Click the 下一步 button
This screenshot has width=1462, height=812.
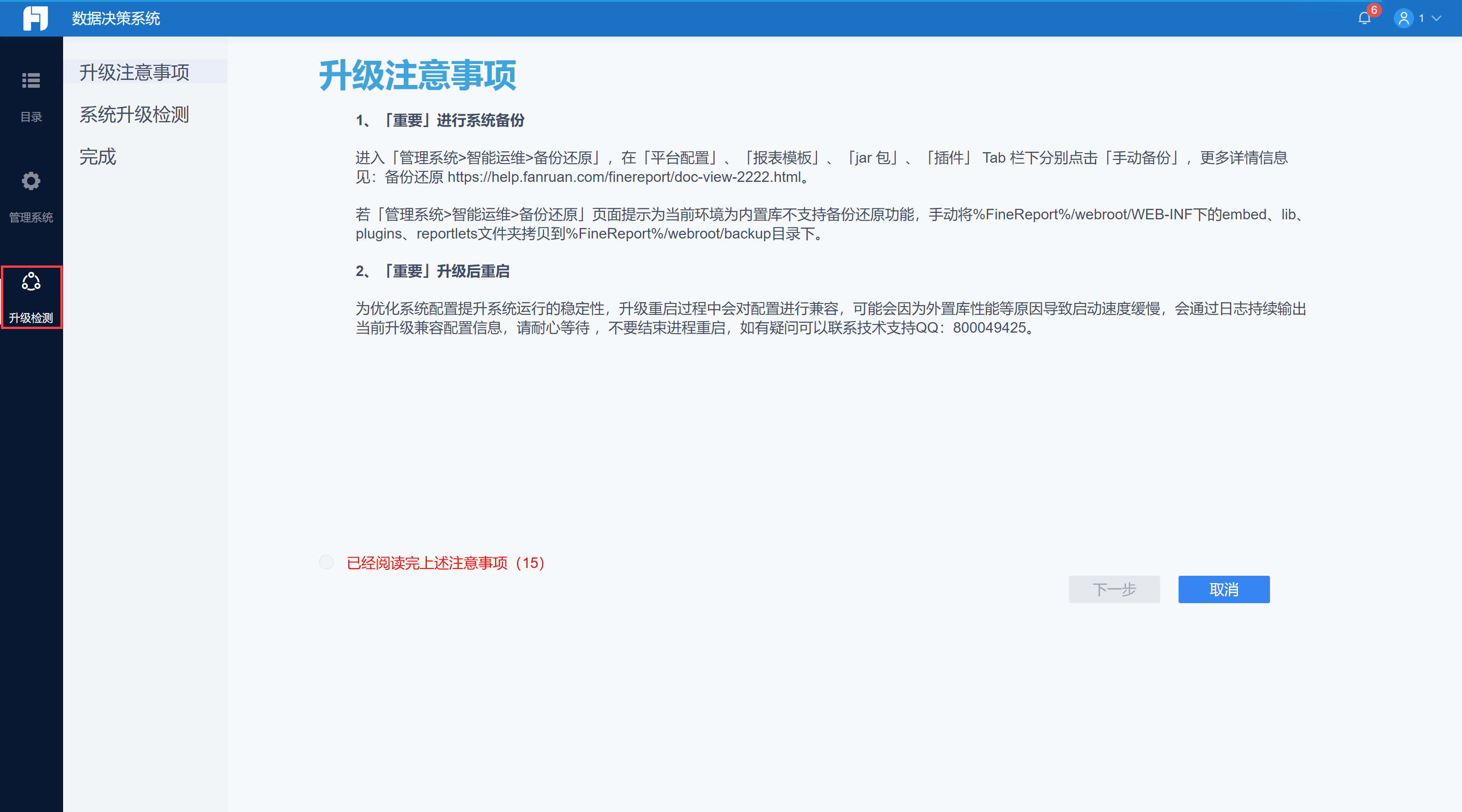click(x=1114, y=589)
